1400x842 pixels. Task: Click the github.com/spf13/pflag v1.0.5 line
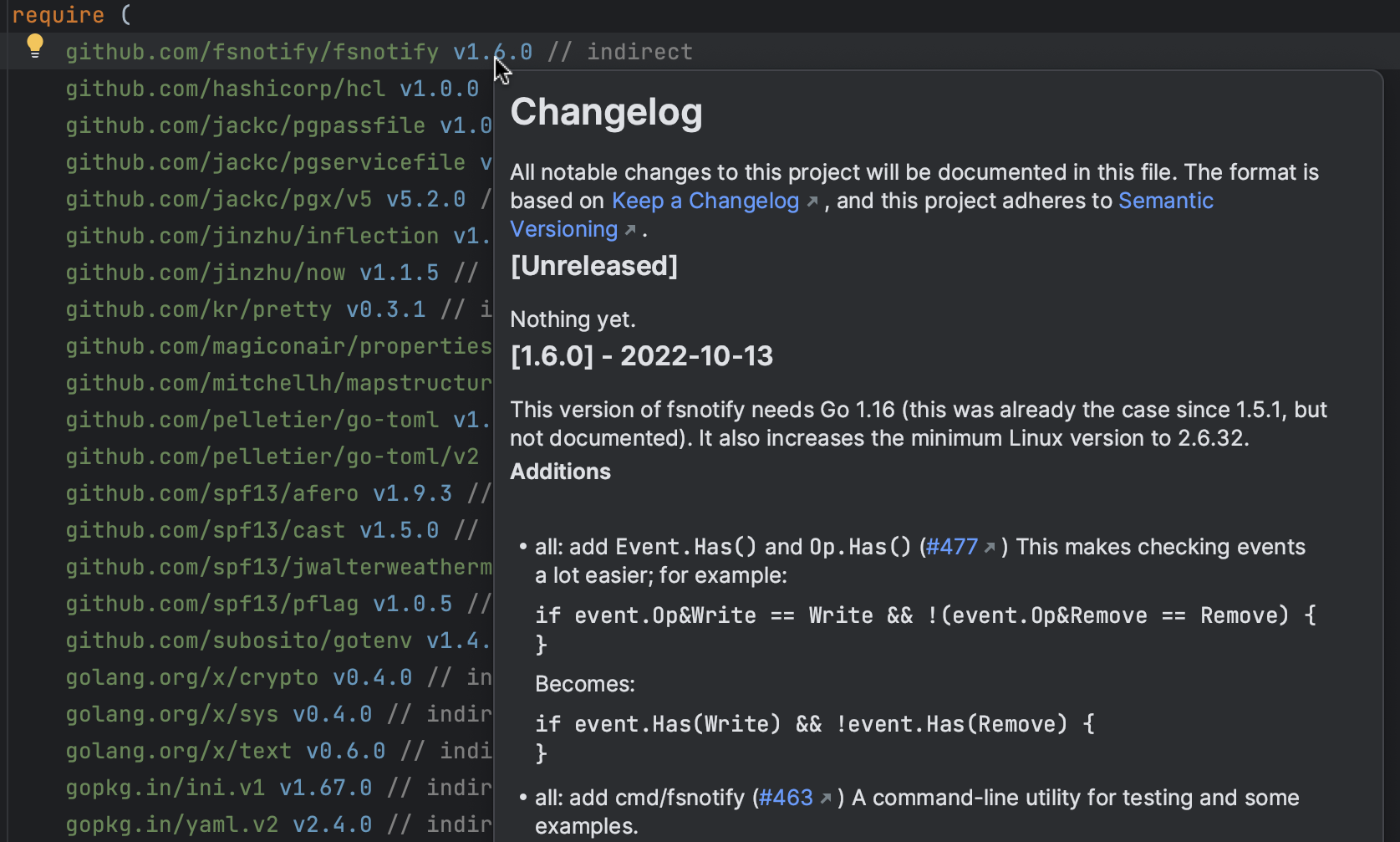pyautogui.click(x=279, y=604)
